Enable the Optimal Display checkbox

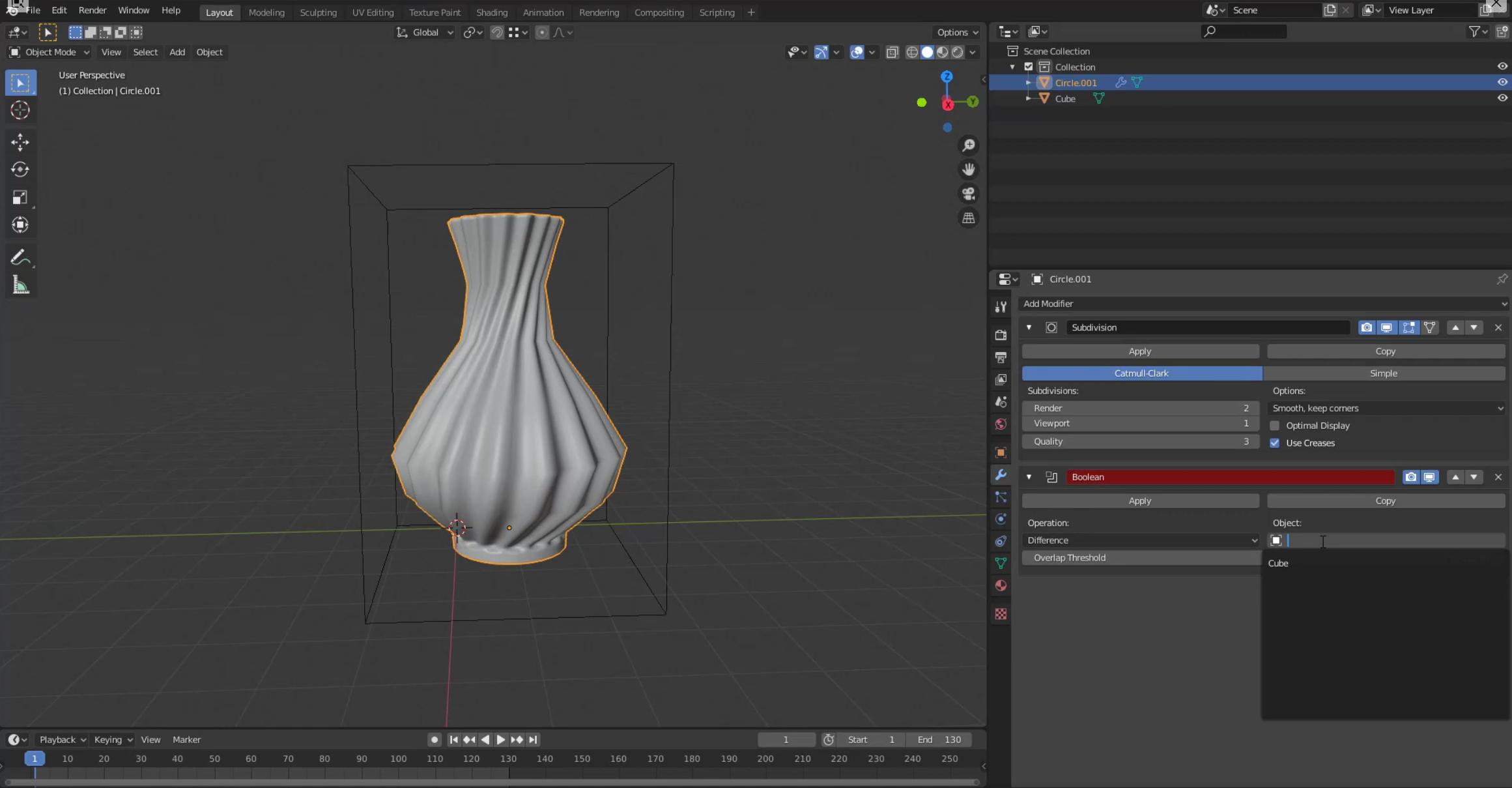(x=1275, y=426)
